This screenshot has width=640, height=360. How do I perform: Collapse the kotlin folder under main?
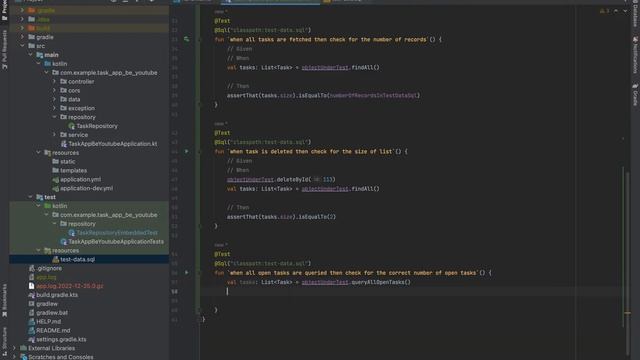[x=38, y=64]
